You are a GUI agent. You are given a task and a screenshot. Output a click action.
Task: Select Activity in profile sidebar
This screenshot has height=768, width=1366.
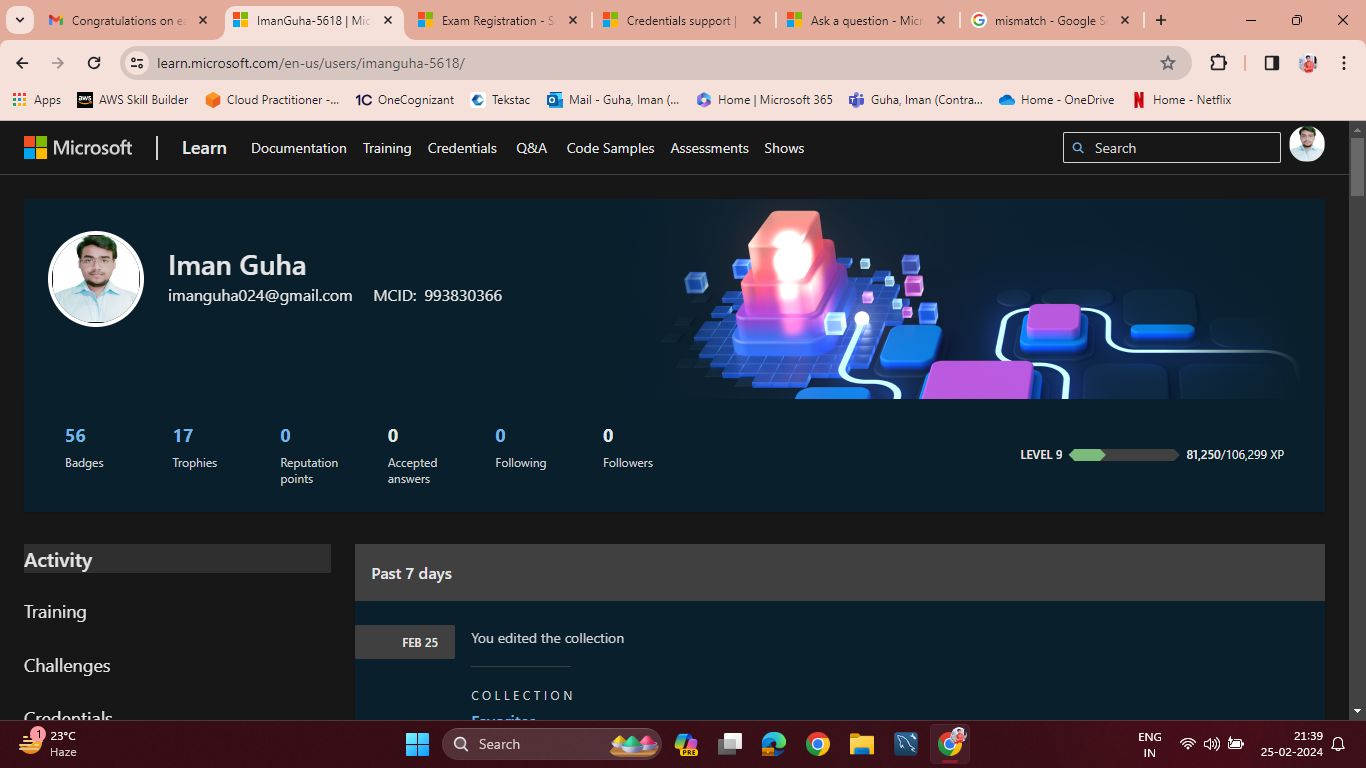[x=177, y=559]
